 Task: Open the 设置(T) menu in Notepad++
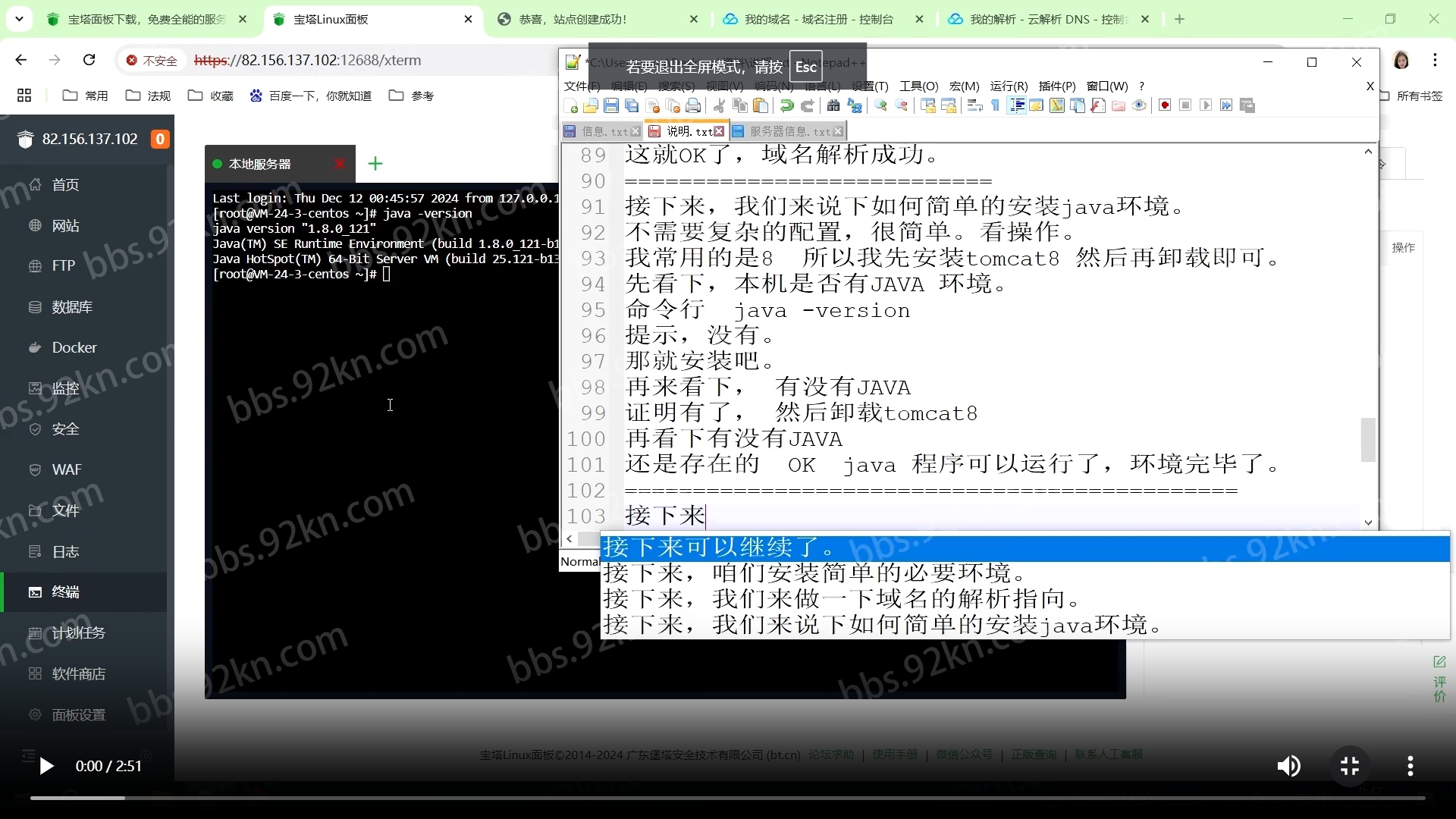click(870, 86)
